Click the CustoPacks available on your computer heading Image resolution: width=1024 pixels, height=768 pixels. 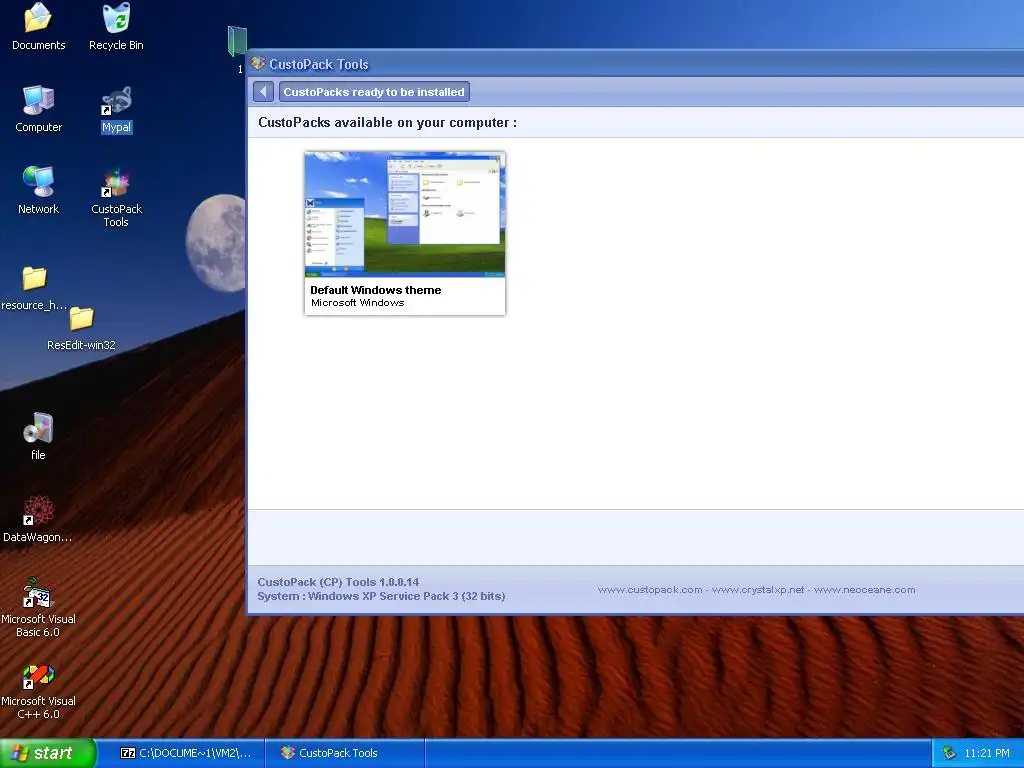[x=387, y=122]
